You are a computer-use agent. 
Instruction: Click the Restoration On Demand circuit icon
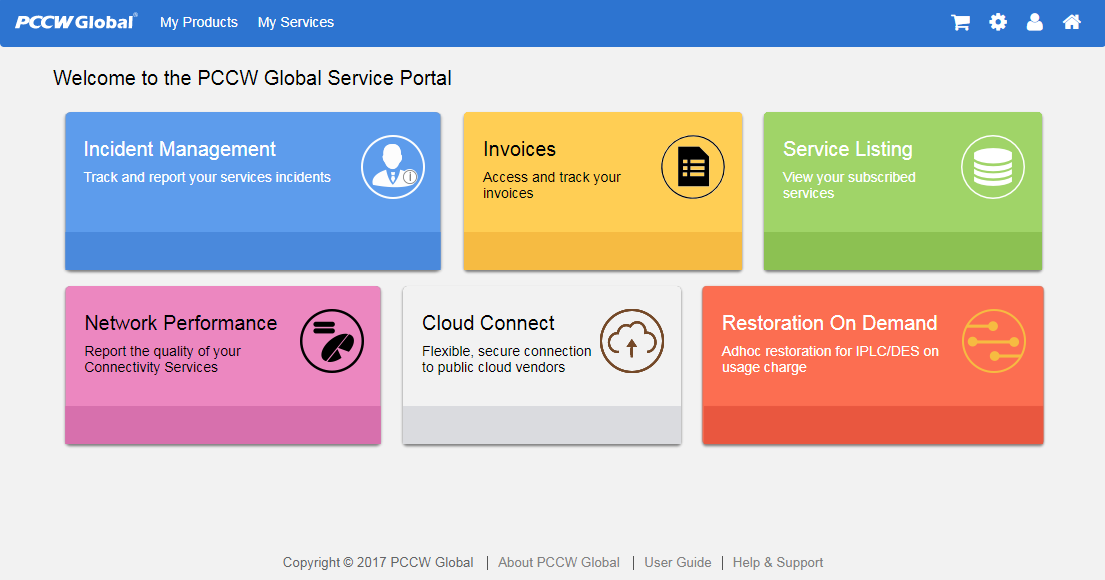(994, 341)
